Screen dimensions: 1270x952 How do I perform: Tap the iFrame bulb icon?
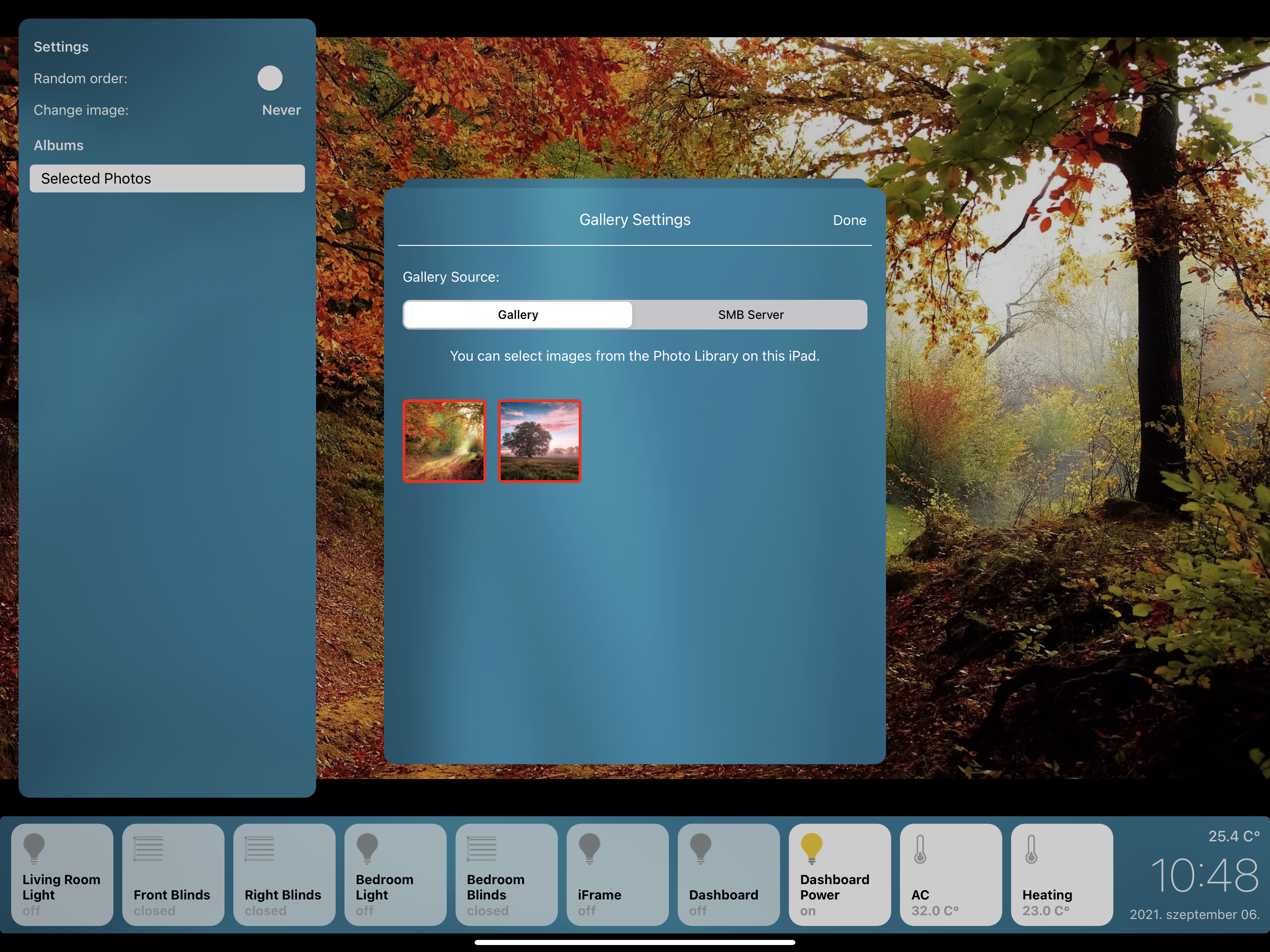click(x=589, y=849)
